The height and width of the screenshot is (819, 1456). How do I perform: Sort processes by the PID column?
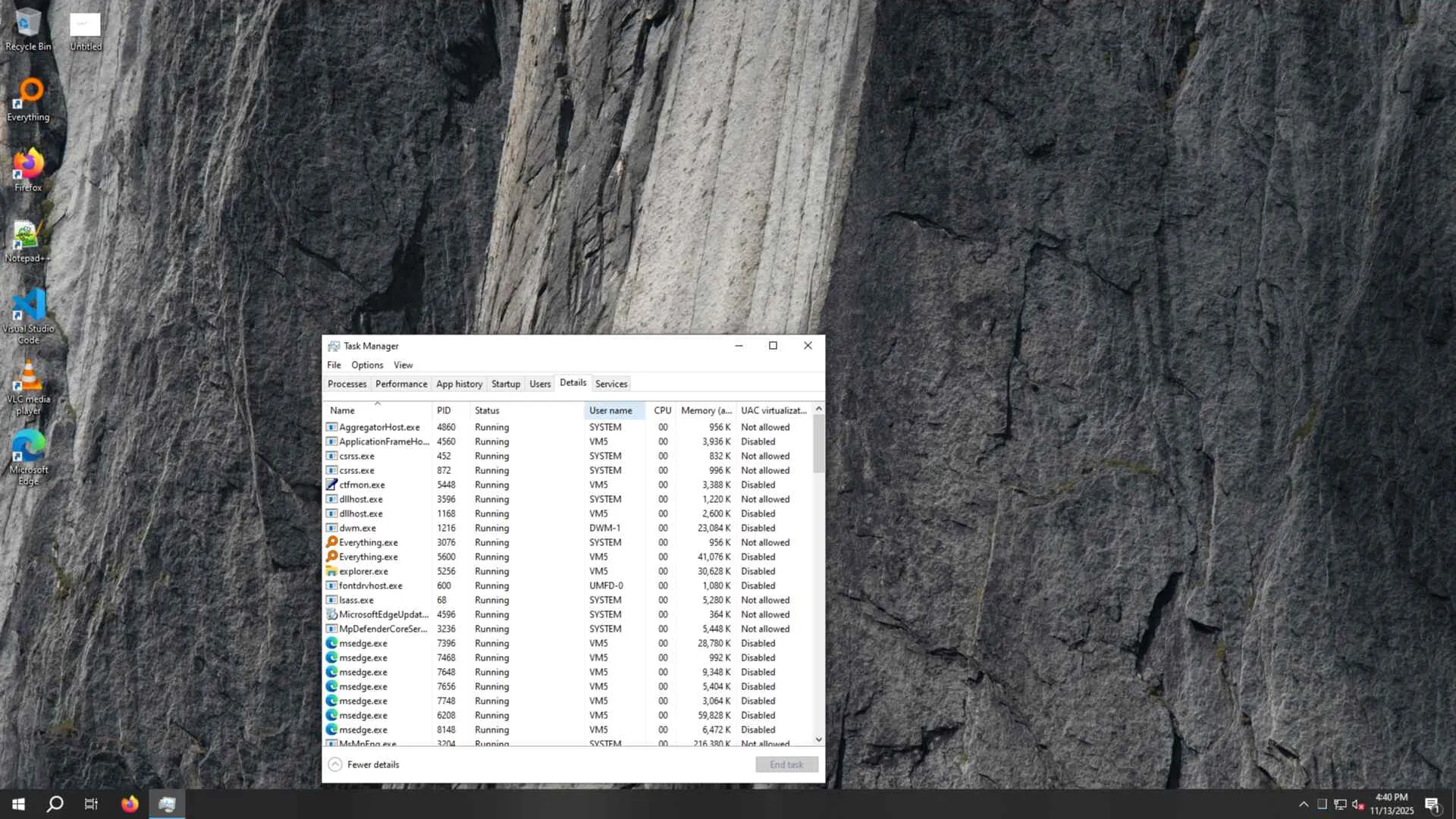[444, 410]
